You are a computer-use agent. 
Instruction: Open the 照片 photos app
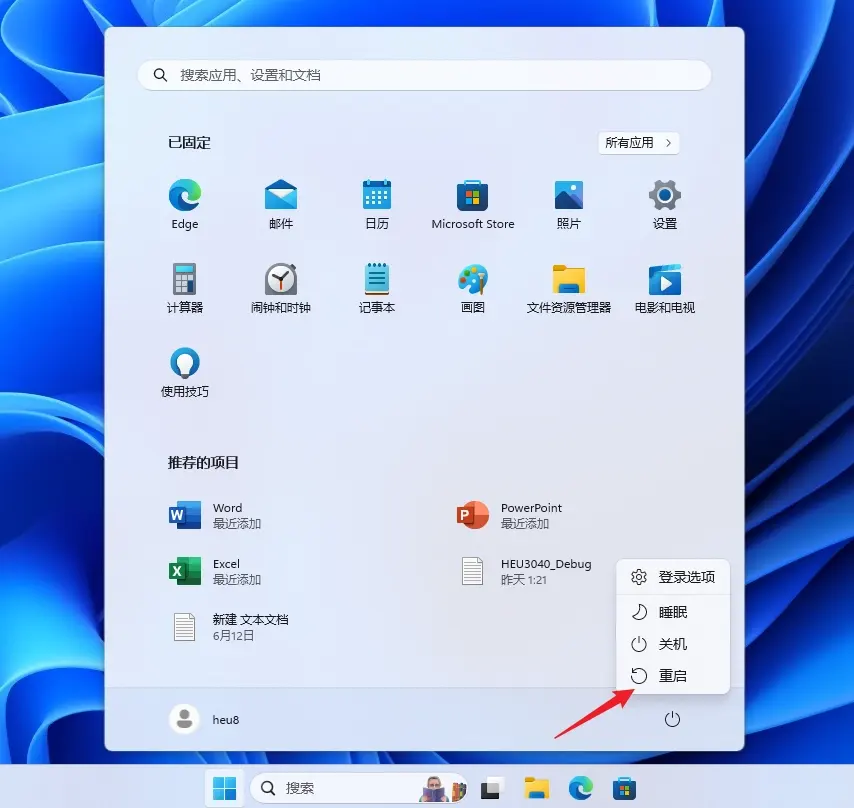[569, 204]
